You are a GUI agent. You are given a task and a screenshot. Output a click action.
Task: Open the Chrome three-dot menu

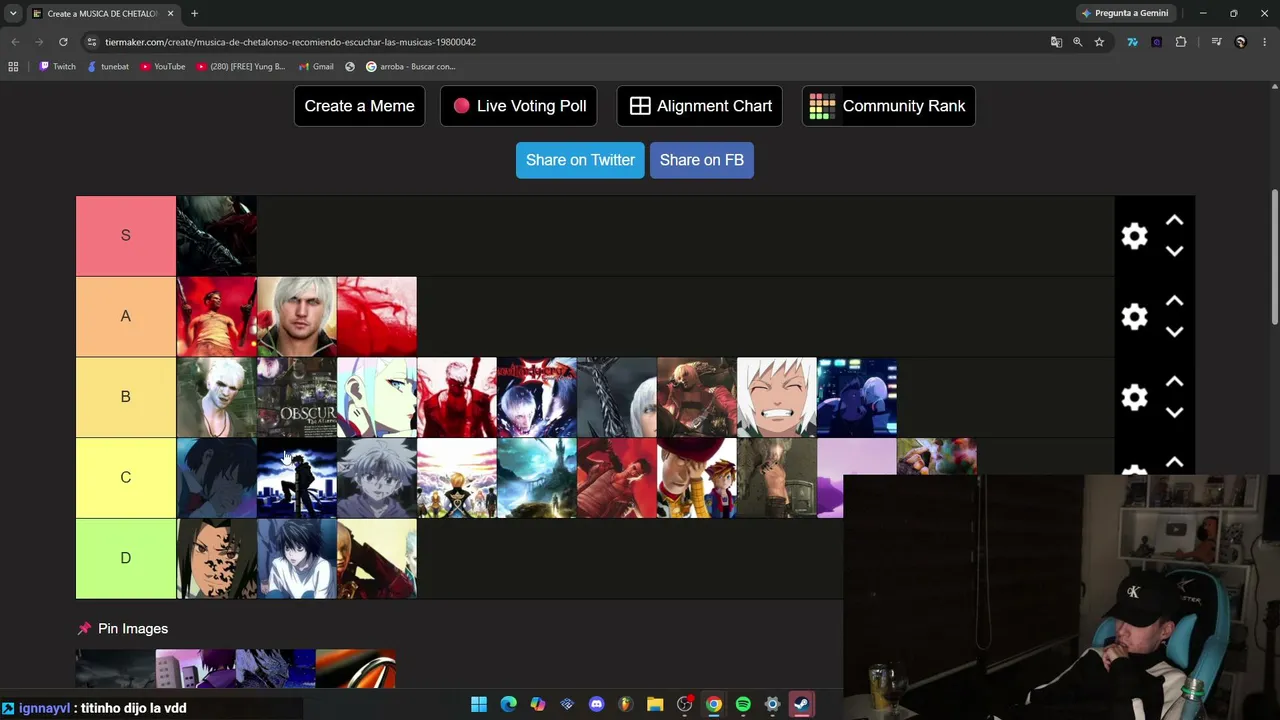tap(1265, 42)
